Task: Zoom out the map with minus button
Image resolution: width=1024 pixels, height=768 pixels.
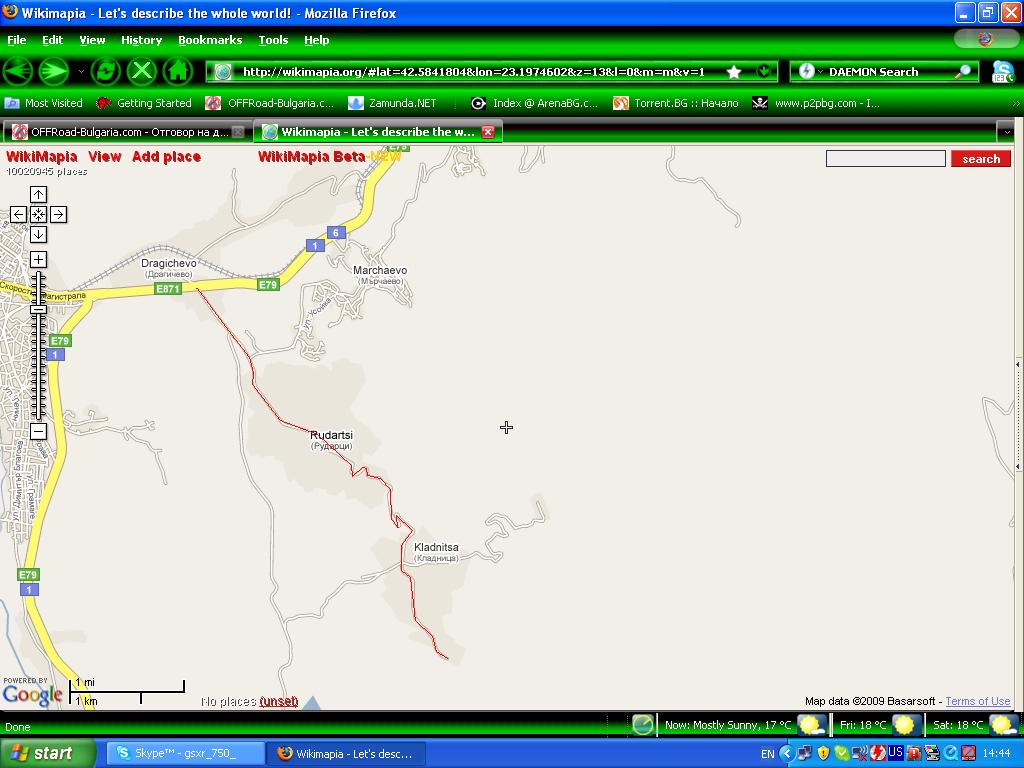Action: coord(39,431)
